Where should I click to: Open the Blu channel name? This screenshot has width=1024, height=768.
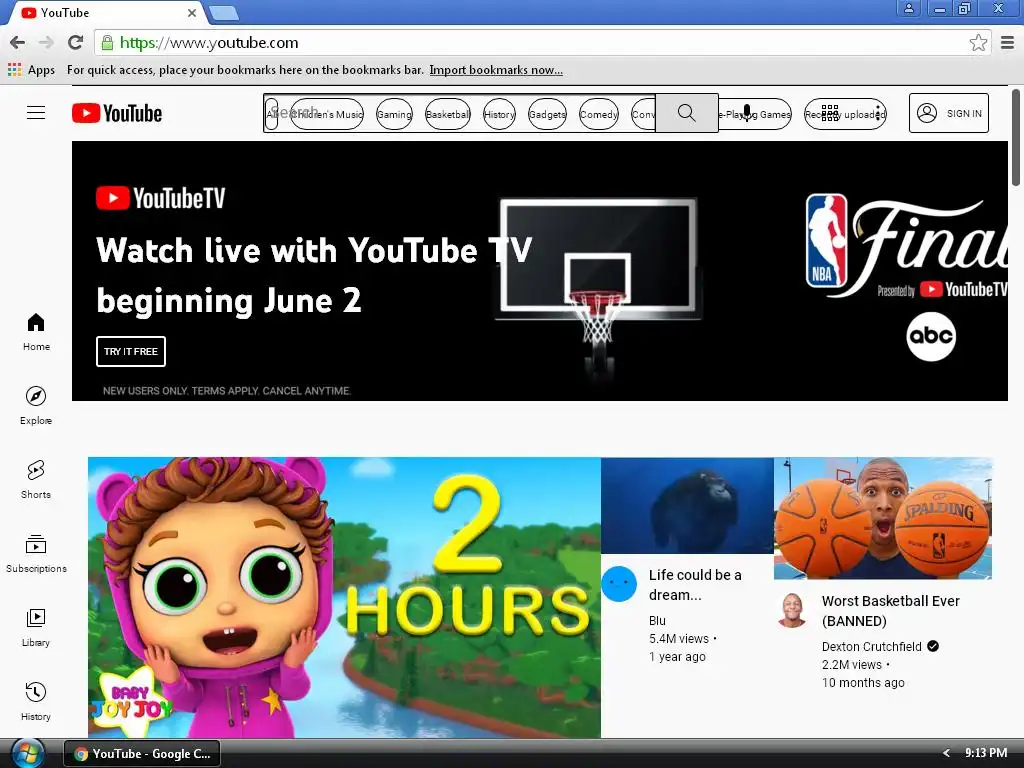(x=657, y=620)
